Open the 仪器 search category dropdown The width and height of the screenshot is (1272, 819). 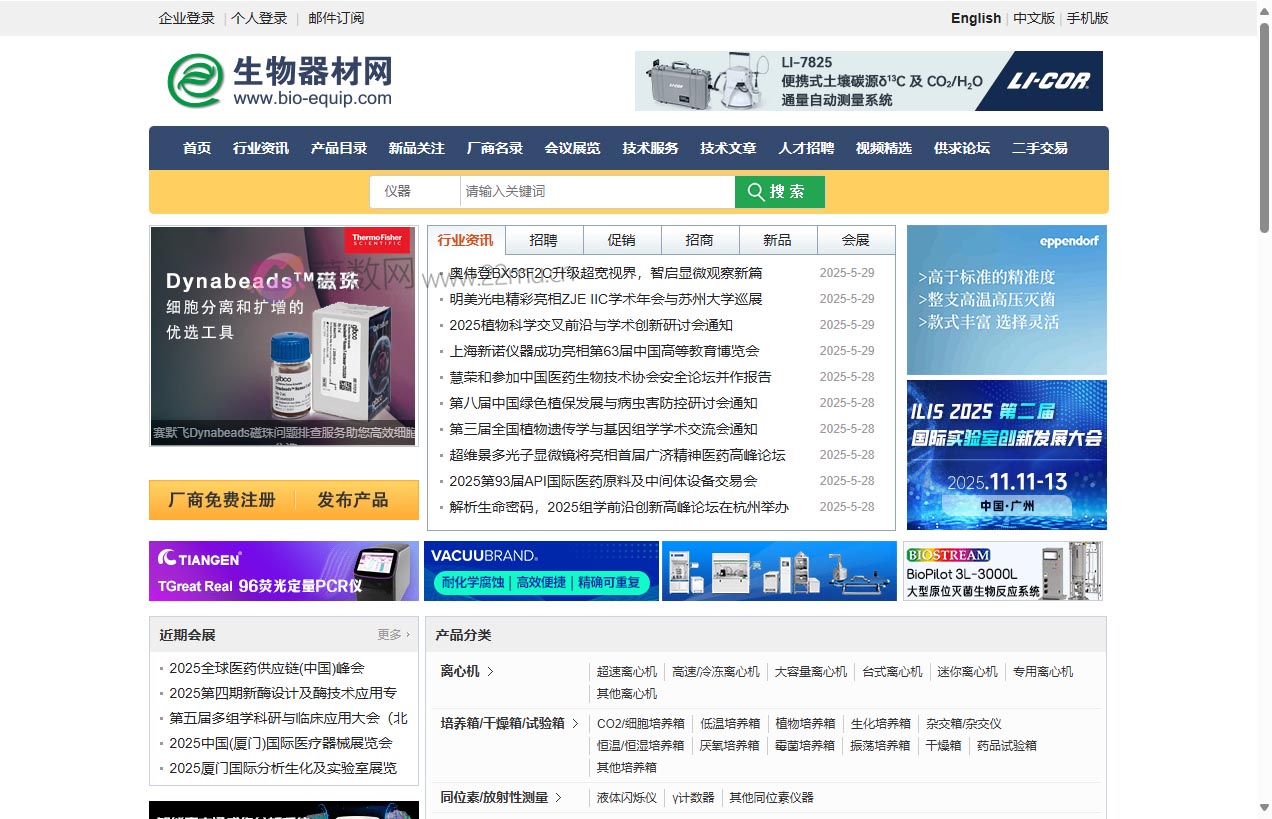click(x=413, y=191)
